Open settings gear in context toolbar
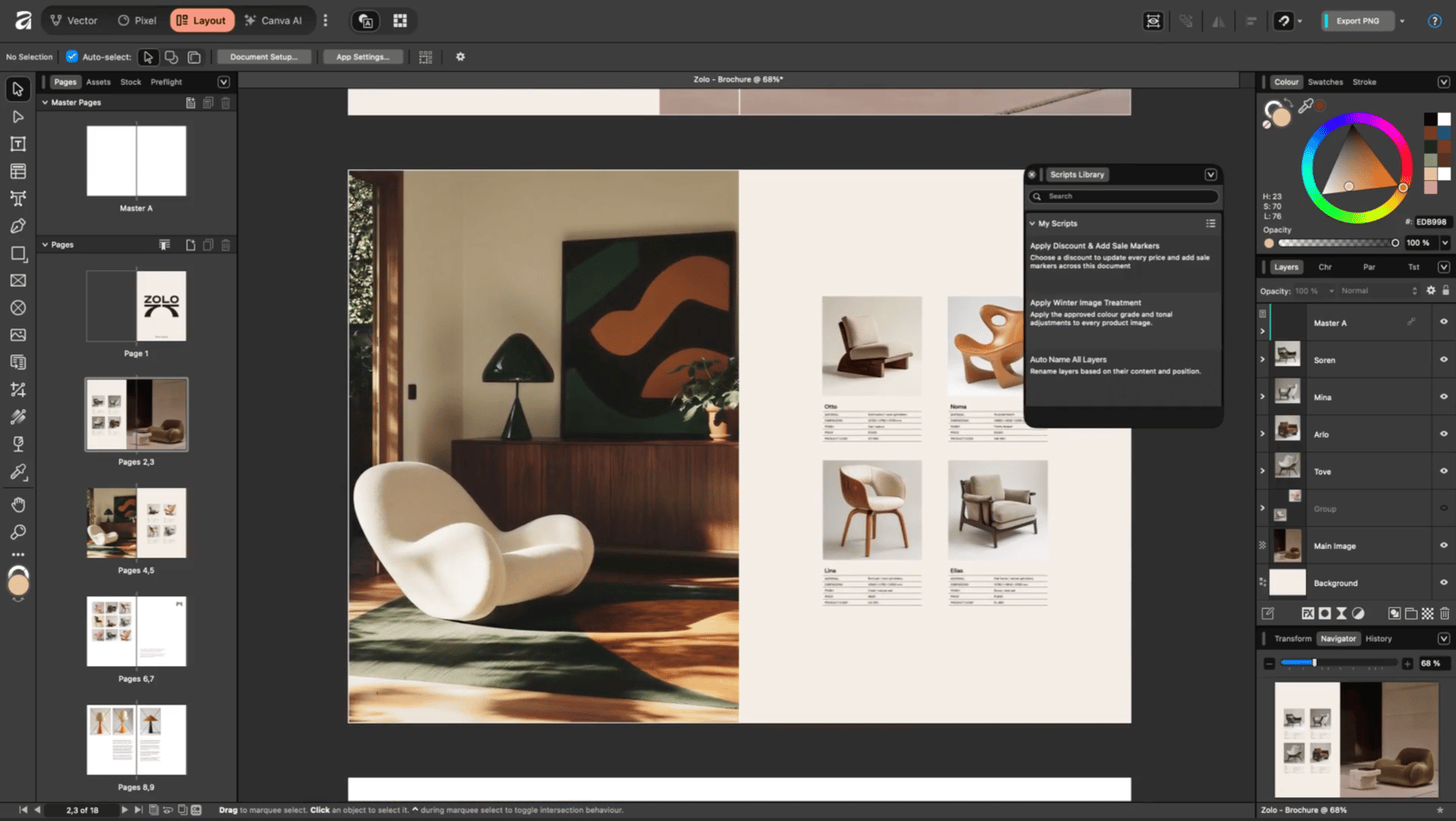This screenshot has height=821, width=1456. (x=460, y=56)
